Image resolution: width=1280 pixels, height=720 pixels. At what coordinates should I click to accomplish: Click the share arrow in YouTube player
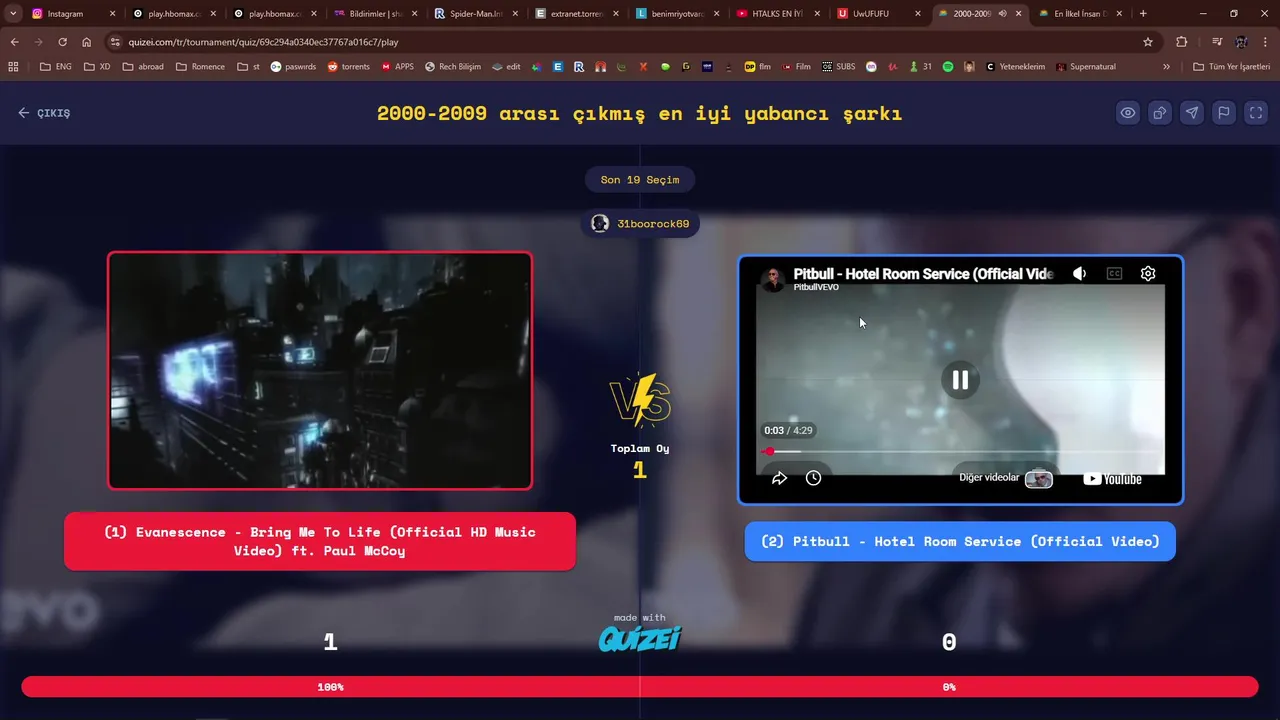click(779, 478)
